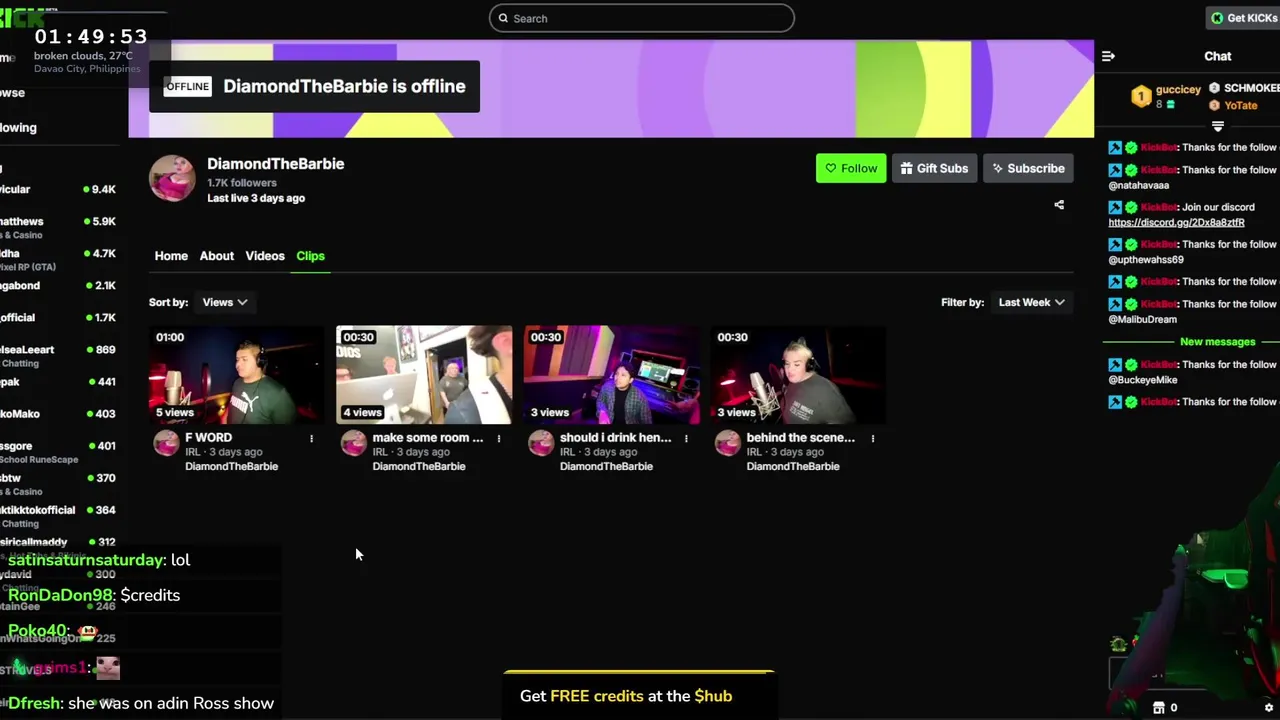Click the channel avatar beside the "should i drink hen" clip

point(540,443)
